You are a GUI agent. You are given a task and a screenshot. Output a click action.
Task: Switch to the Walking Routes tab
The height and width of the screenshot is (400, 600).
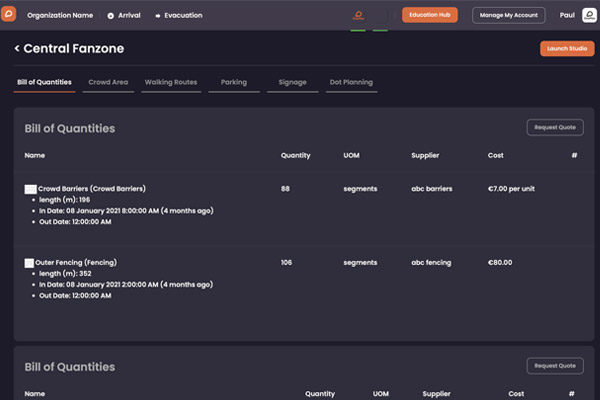coord(171,82)
